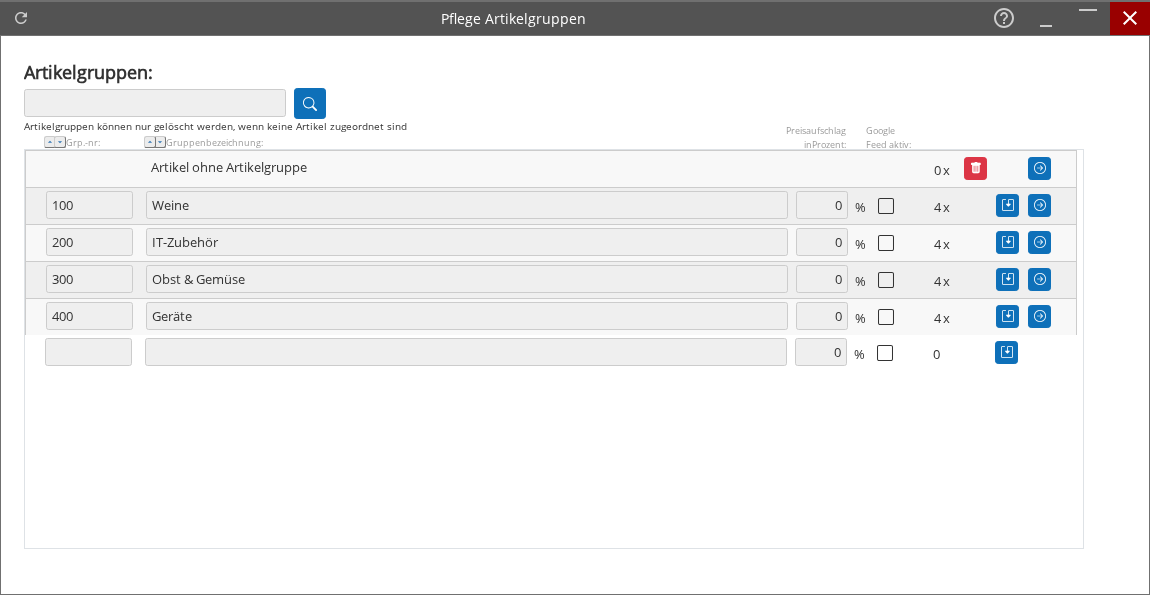Click the Preisaufschlag percent field for Weine
Viewport: 1150px width, 595px height.
(821, 205)
